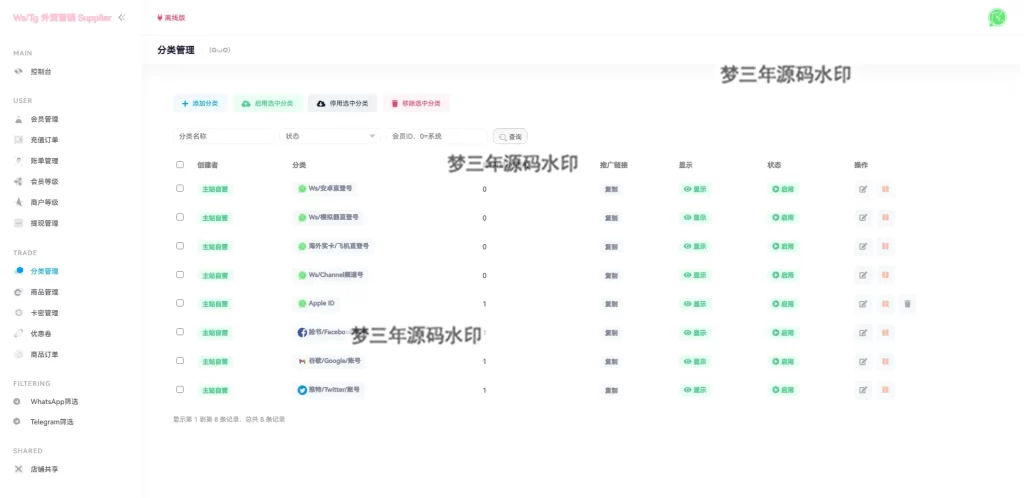Click the 充值订单 icon in sidebar
The width and height of the screenshot is (1024, 498).
(19, 140)
